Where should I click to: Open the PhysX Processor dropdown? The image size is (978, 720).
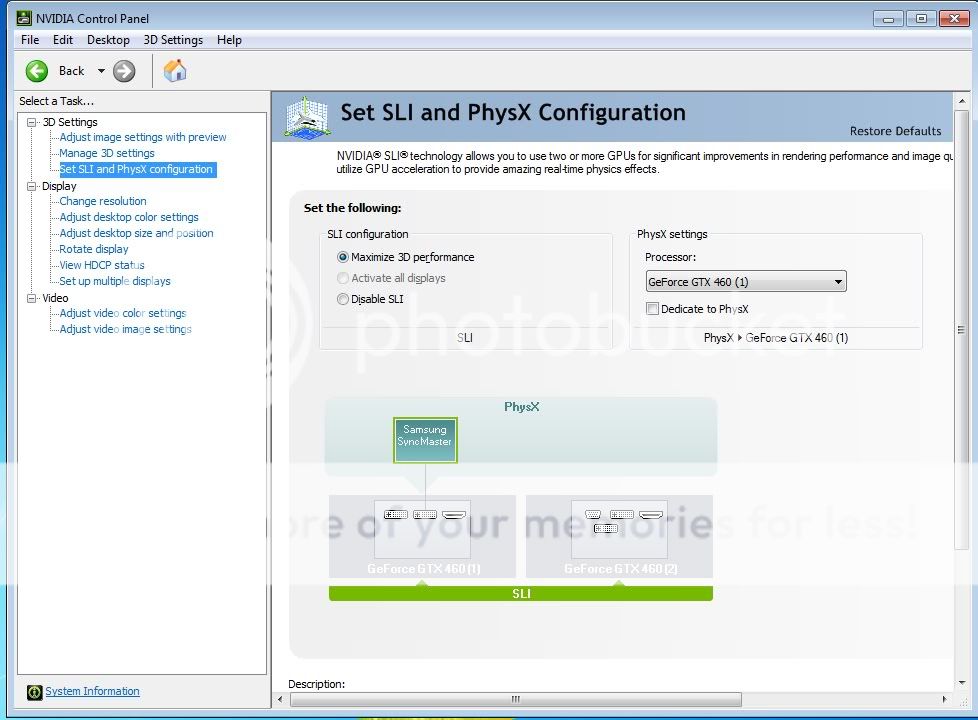[x=746, y=281]
